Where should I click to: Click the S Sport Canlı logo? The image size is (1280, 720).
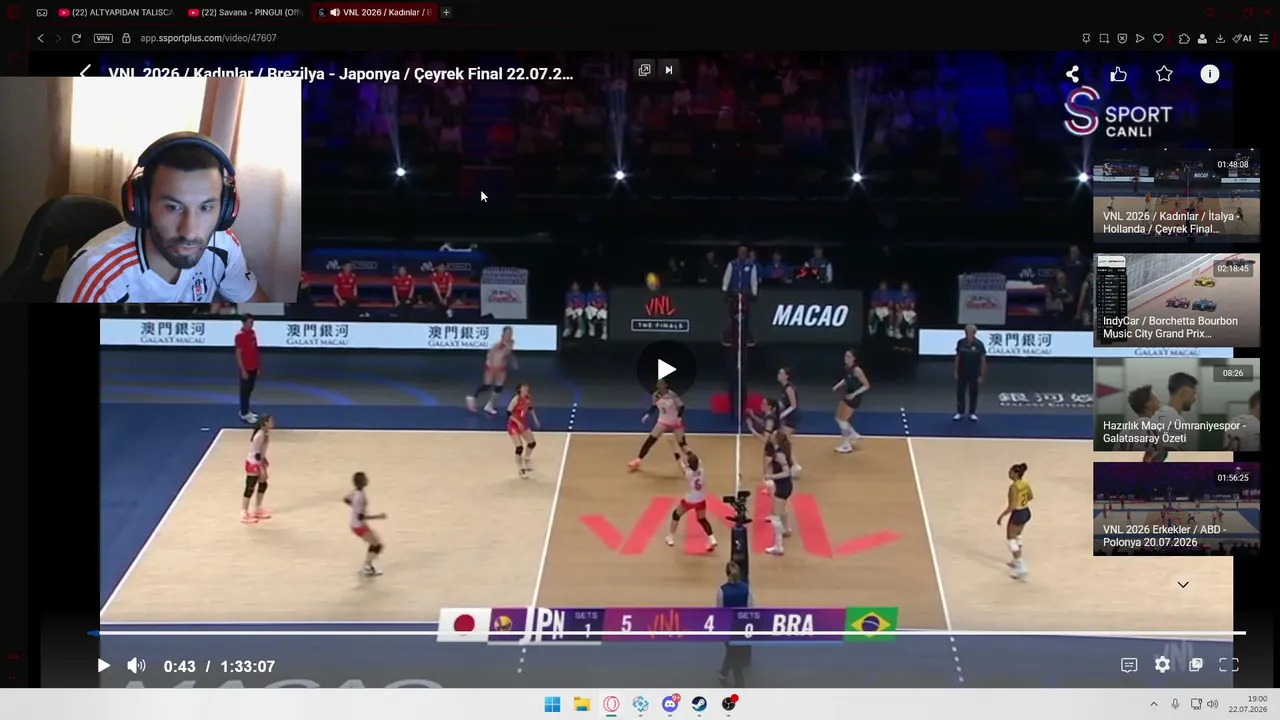(1117, 112)
